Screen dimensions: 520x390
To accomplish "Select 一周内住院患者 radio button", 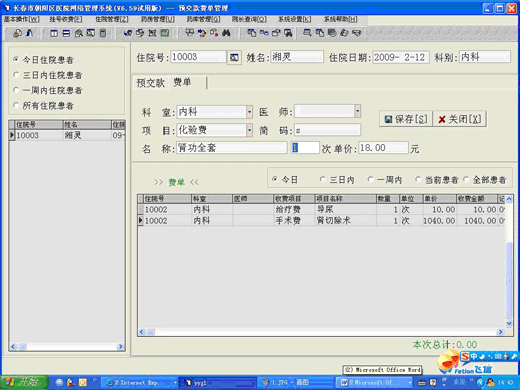I will [x=16, y=90].
